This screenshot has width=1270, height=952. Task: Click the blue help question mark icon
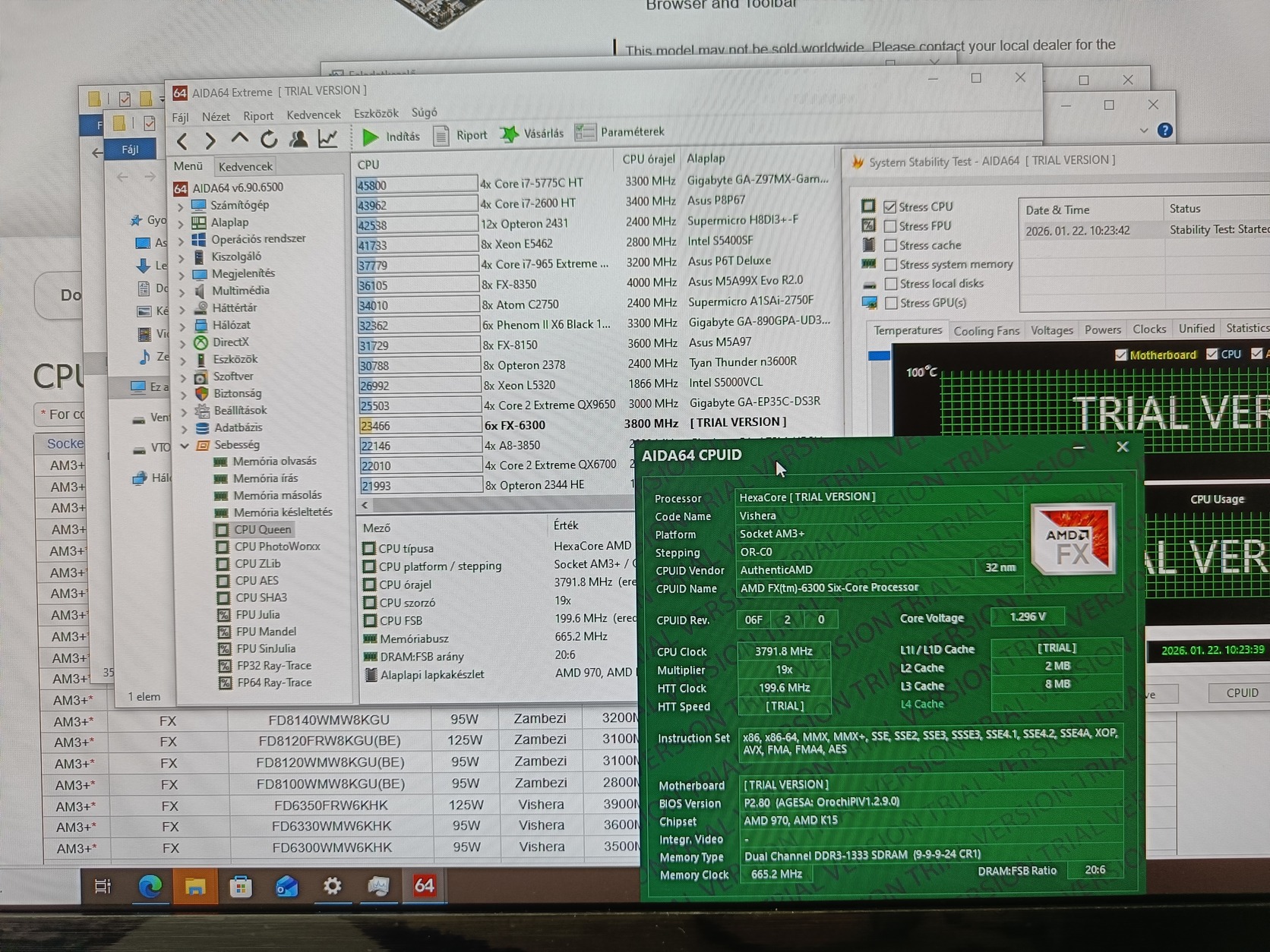pos(1164,131)
